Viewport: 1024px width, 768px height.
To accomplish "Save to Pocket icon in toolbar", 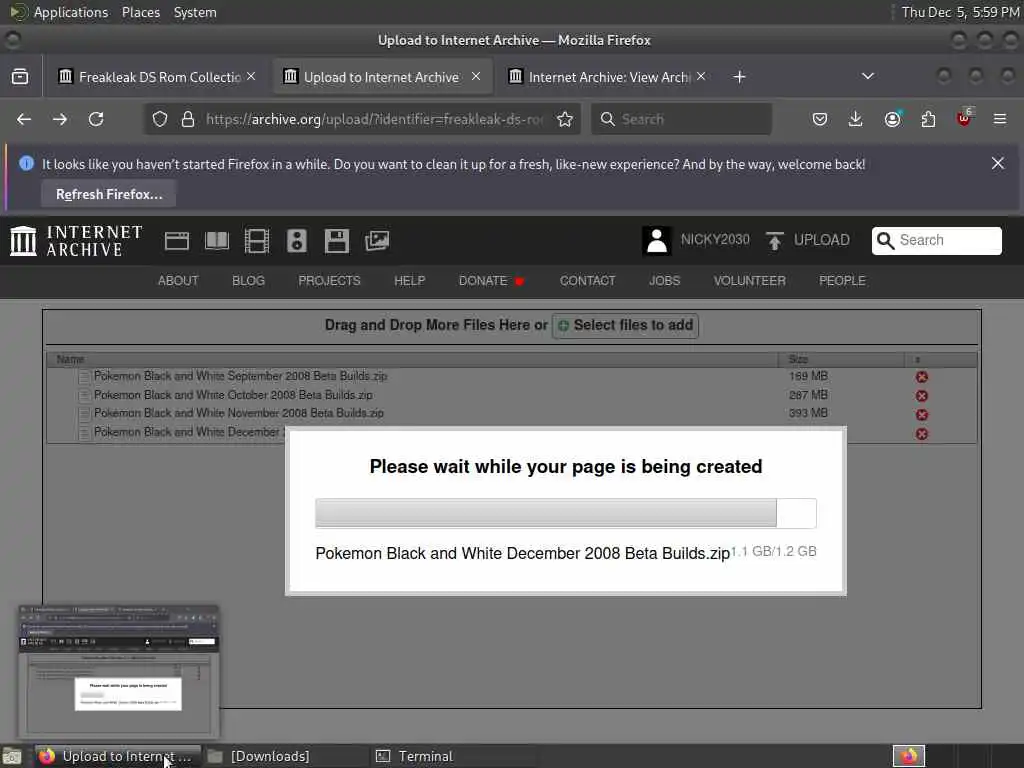I will pos(820,119).
